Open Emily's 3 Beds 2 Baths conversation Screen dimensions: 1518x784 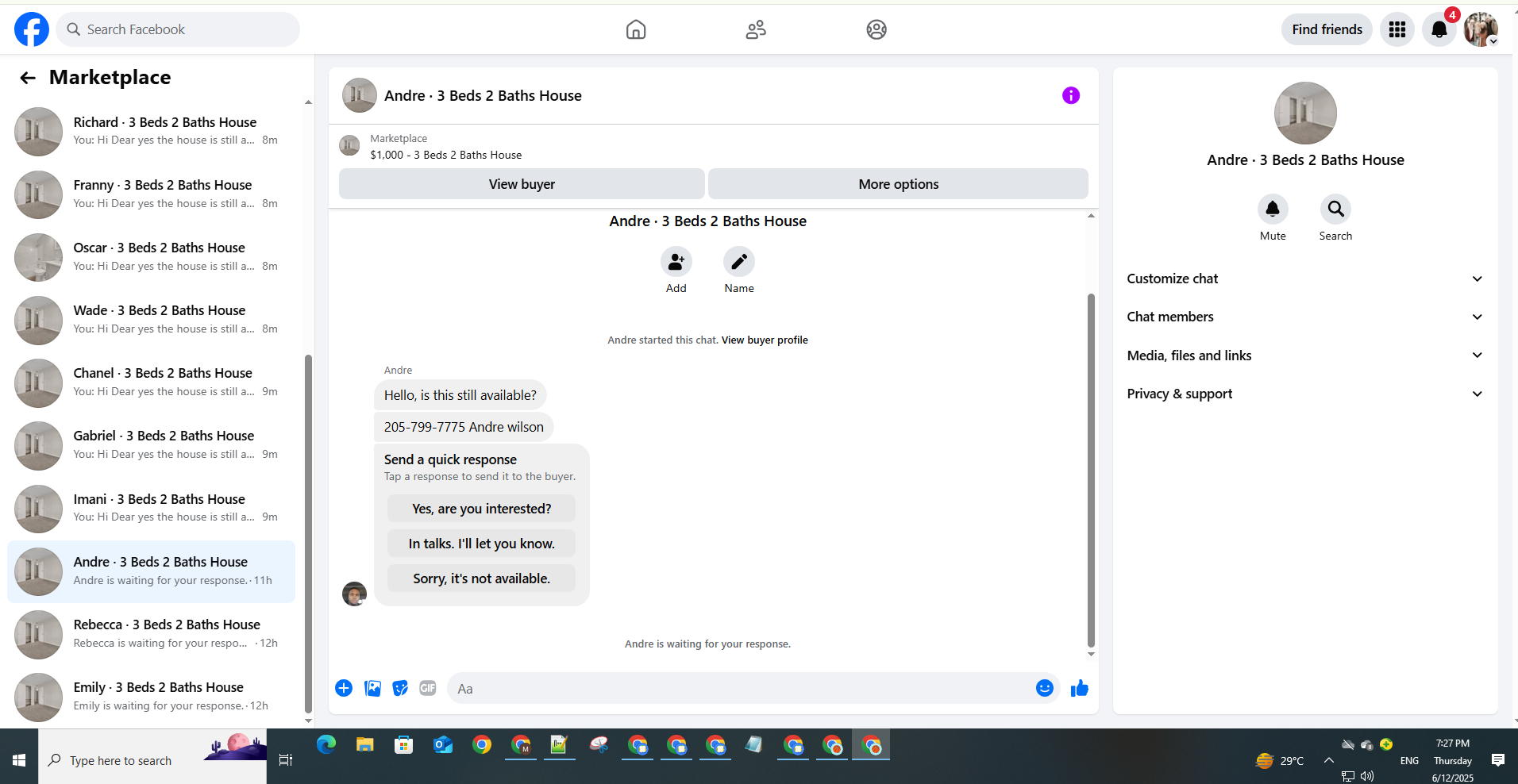coord(151,697)
